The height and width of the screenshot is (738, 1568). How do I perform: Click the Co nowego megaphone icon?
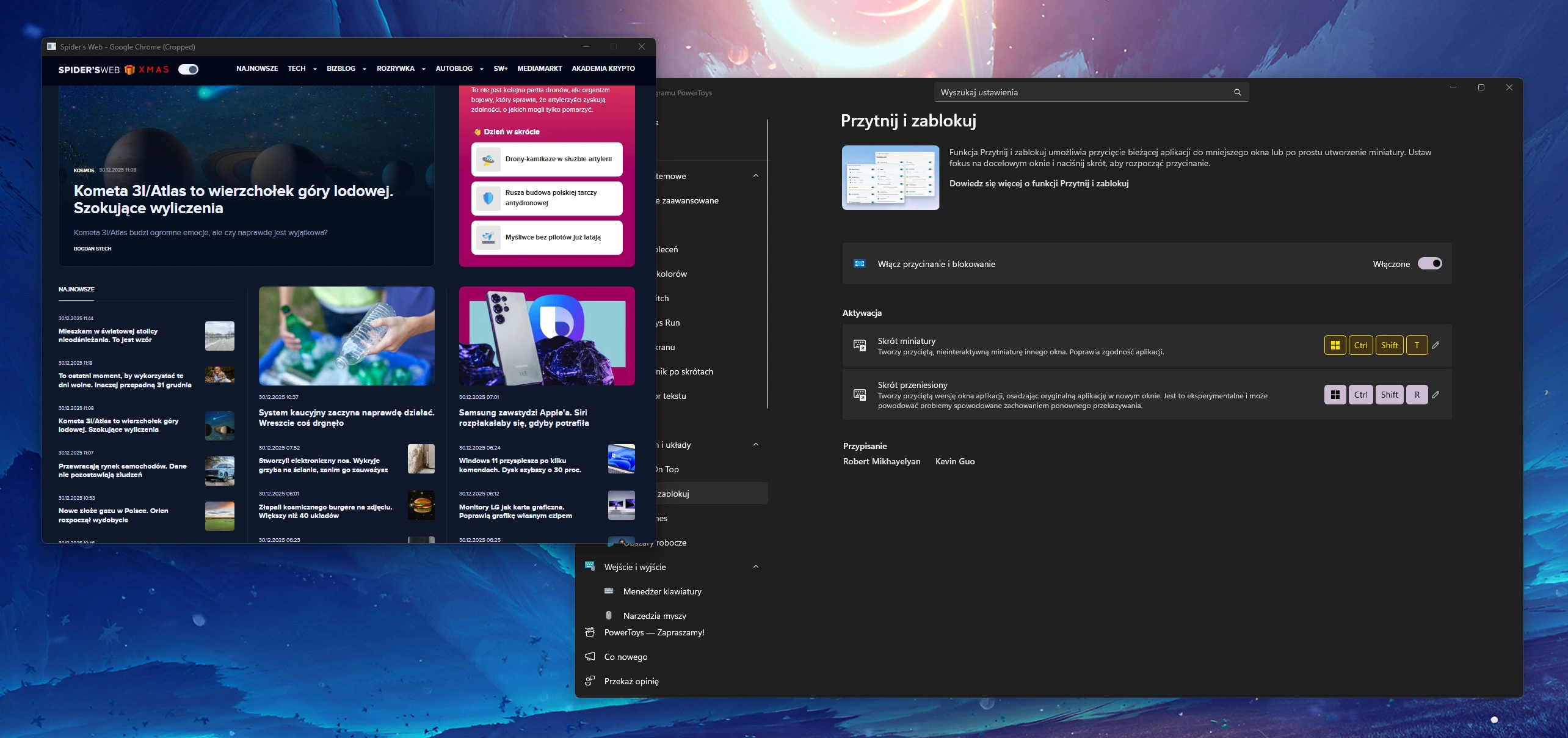click(x=590, y=656)
